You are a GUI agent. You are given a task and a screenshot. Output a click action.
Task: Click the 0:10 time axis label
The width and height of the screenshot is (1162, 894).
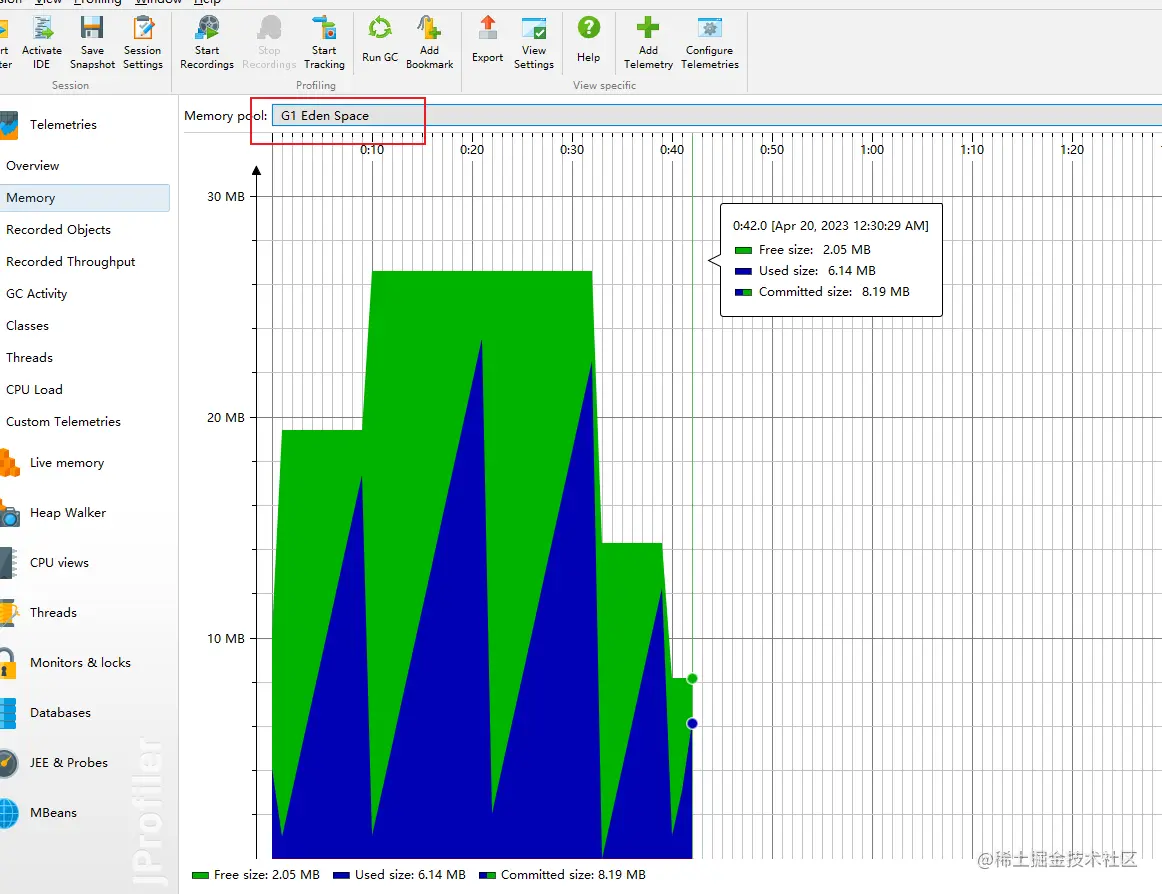[x=372, y=150]
